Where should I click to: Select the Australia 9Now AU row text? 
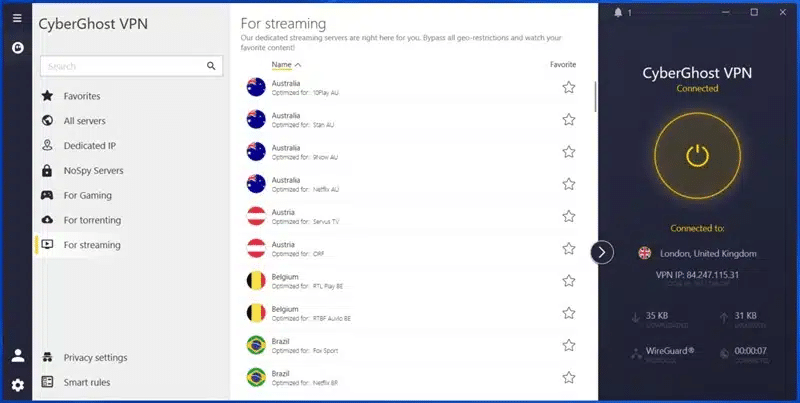[305, 152]
